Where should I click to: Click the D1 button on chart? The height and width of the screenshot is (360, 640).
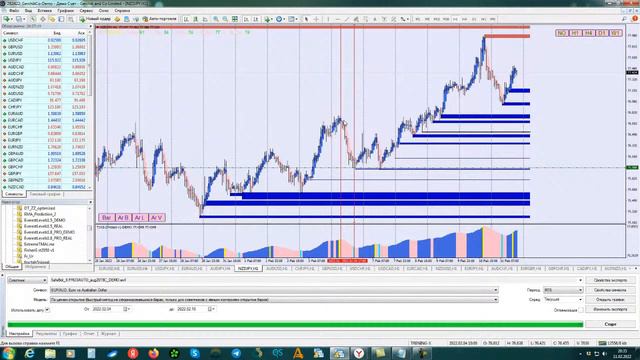pyautogui.click(x=602, y=33)
